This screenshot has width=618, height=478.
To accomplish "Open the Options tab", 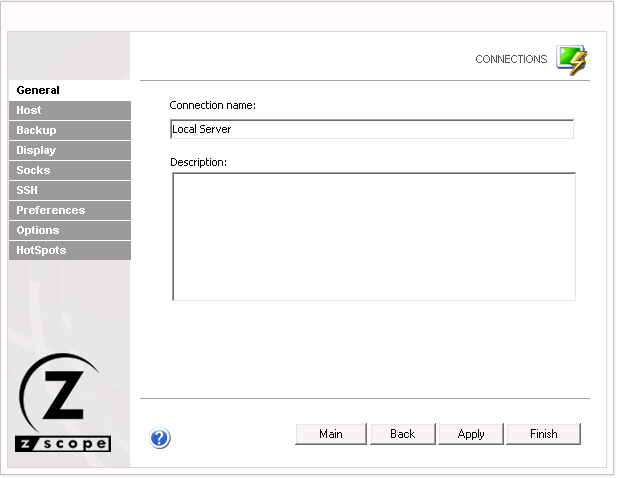I will tap(70, 230).
